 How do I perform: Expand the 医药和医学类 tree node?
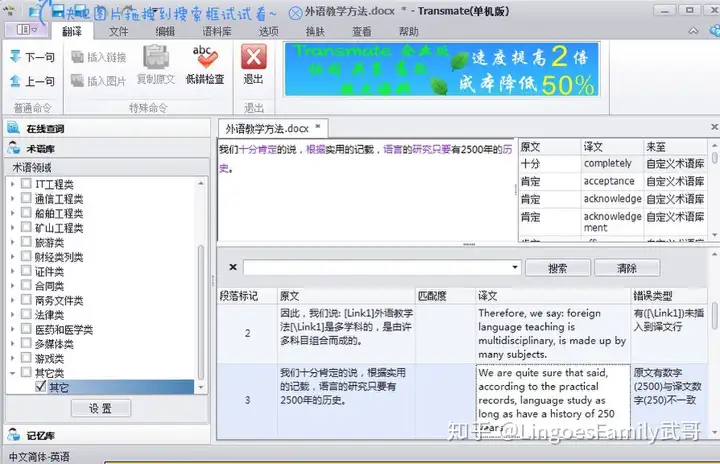12,329
